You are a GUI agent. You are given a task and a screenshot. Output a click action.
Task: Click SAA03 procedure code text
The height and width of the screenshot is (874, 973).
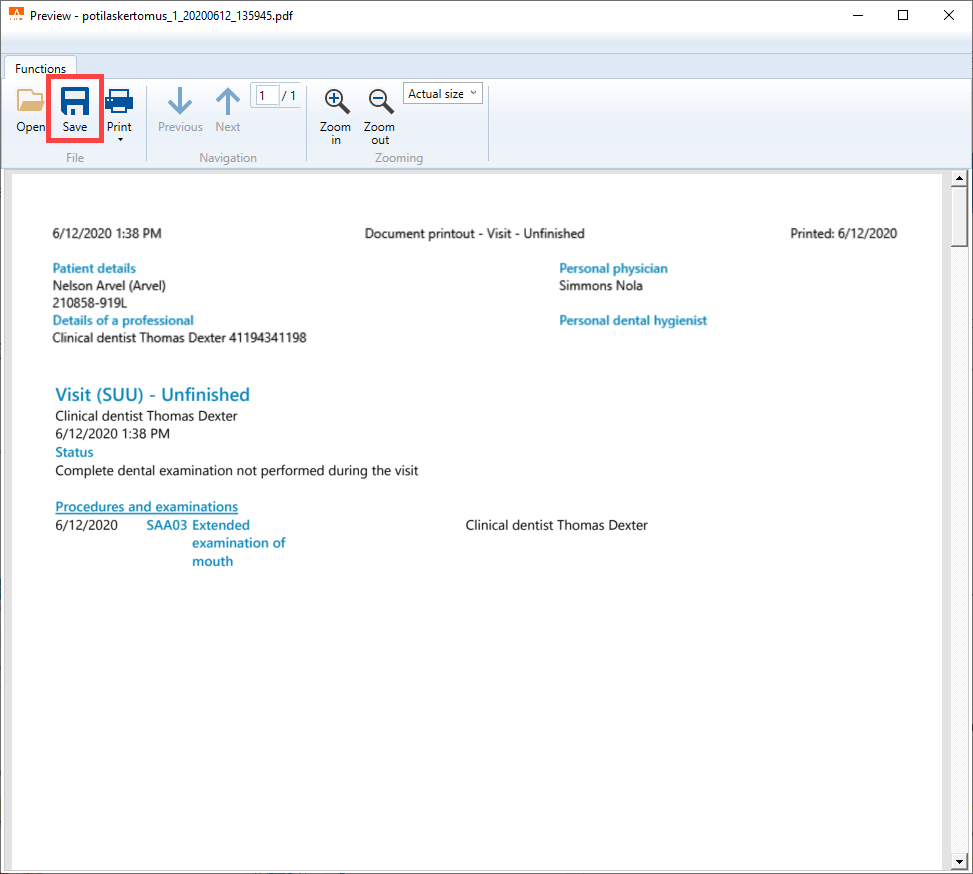(x=166, y=525)
